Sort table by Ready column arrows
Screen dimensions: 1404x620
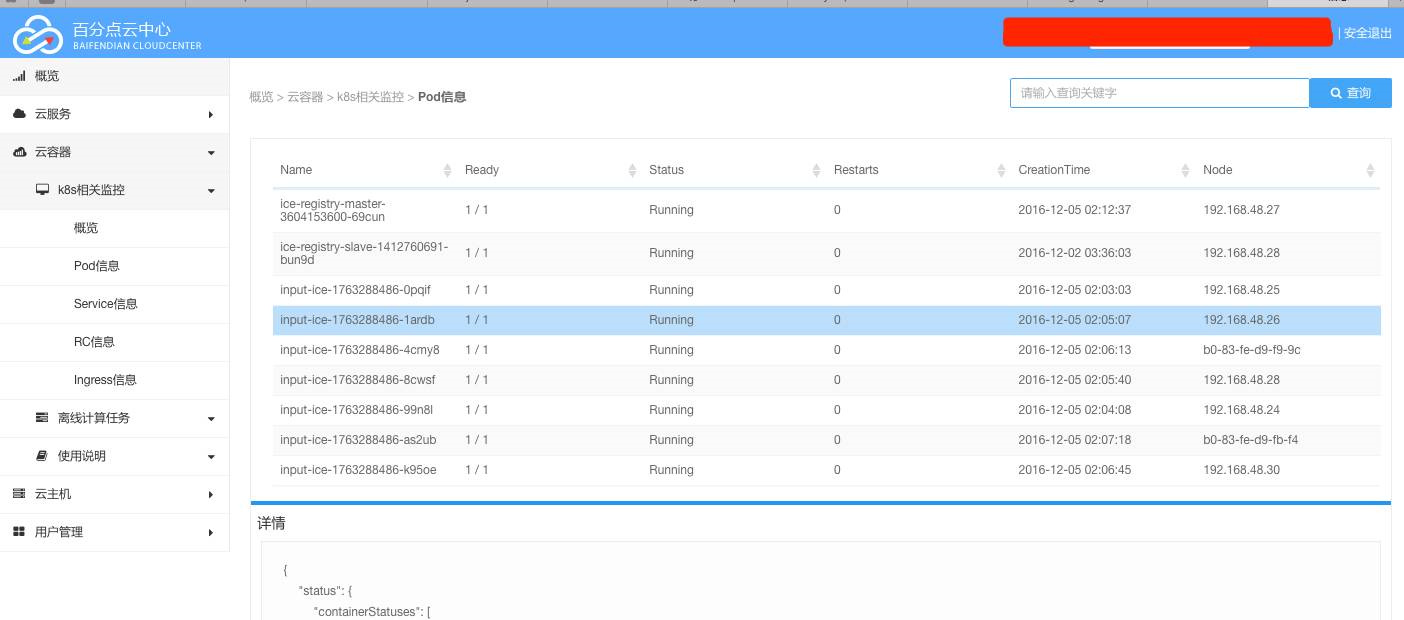632,171
